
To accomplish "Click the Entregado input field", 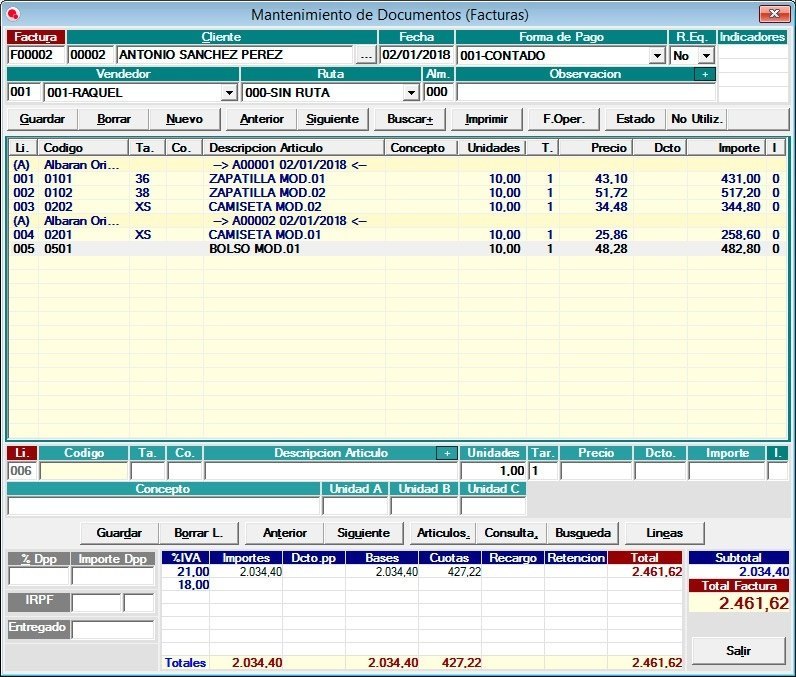I will (x=113, y=630).
